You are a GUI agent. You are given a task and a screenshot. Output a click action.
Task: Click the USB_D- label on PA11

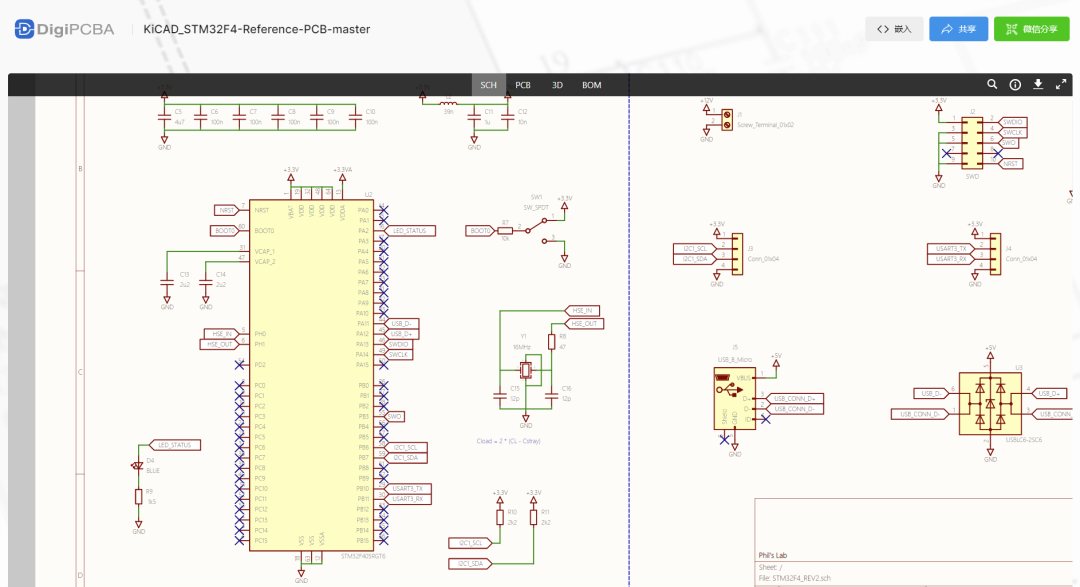tap(402, 324)
